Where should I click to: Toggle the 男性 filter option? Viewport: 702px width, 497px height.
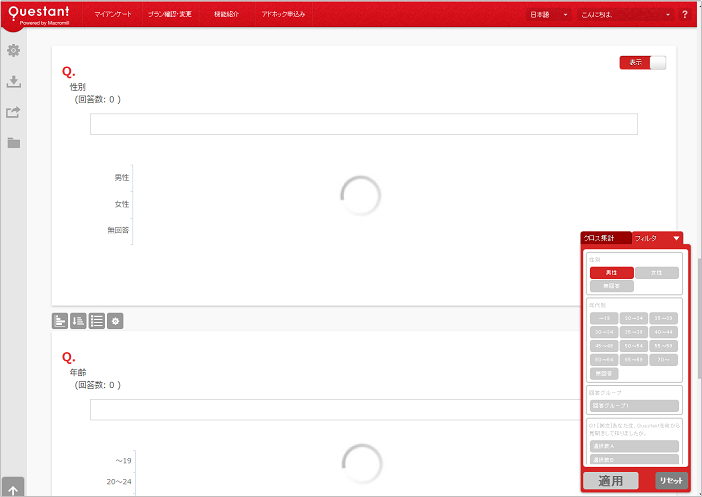tap(611, 272)
